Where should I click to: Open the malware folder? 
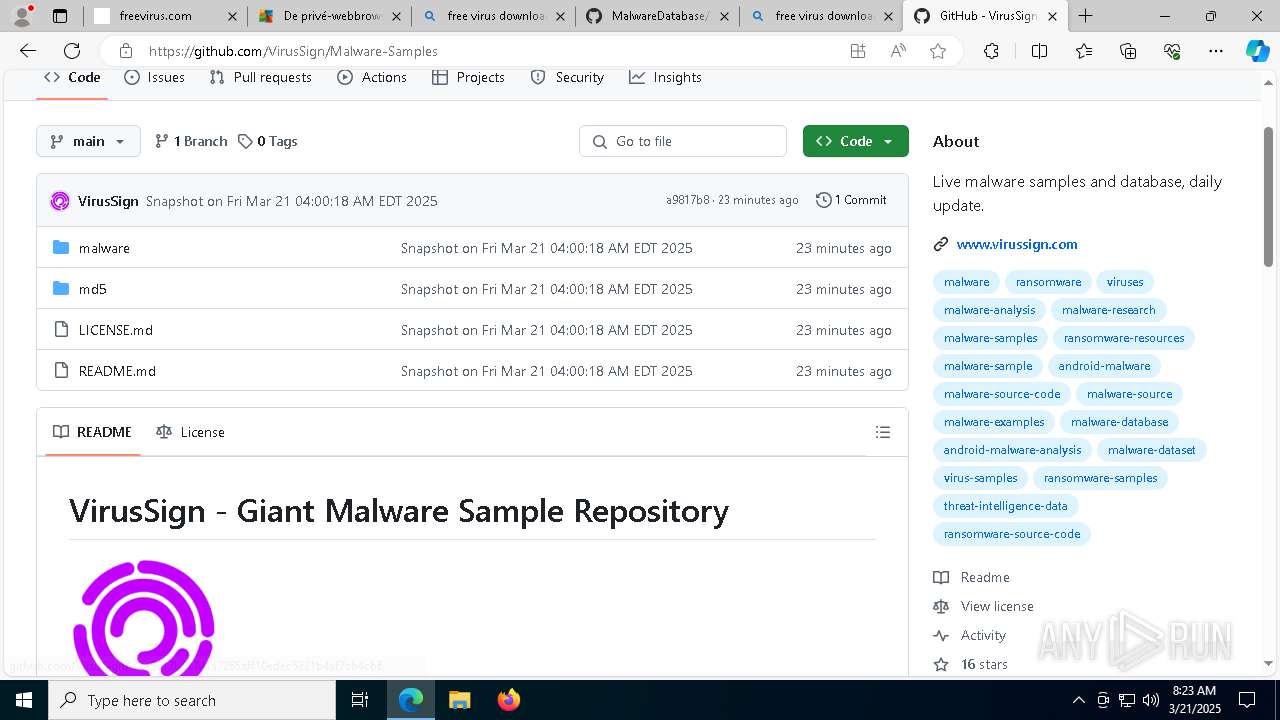point(104,248)
